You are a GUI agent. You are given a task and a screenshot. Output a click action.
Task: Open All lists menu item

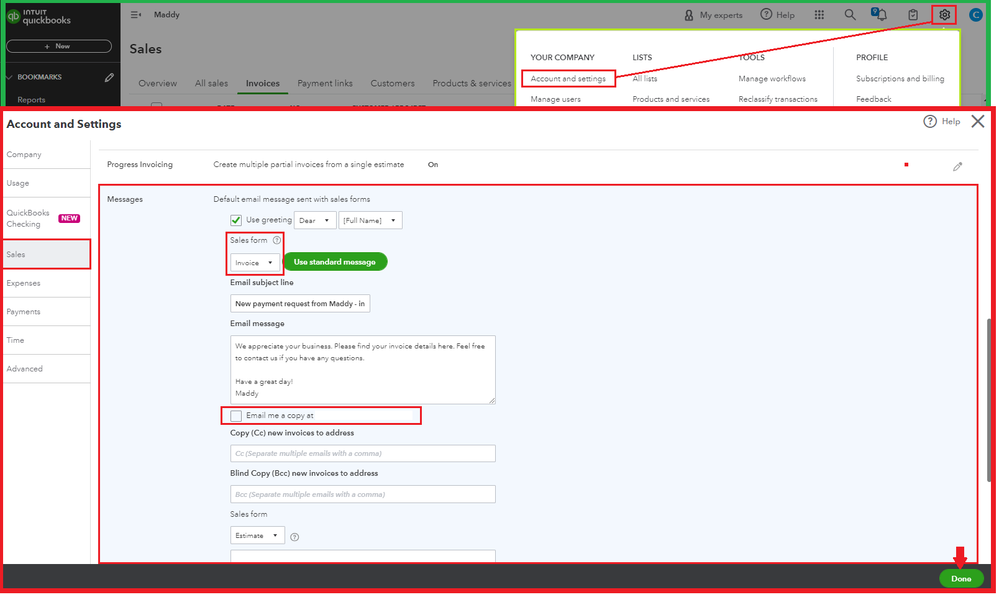pyautogui.click(x=645, y=78)
